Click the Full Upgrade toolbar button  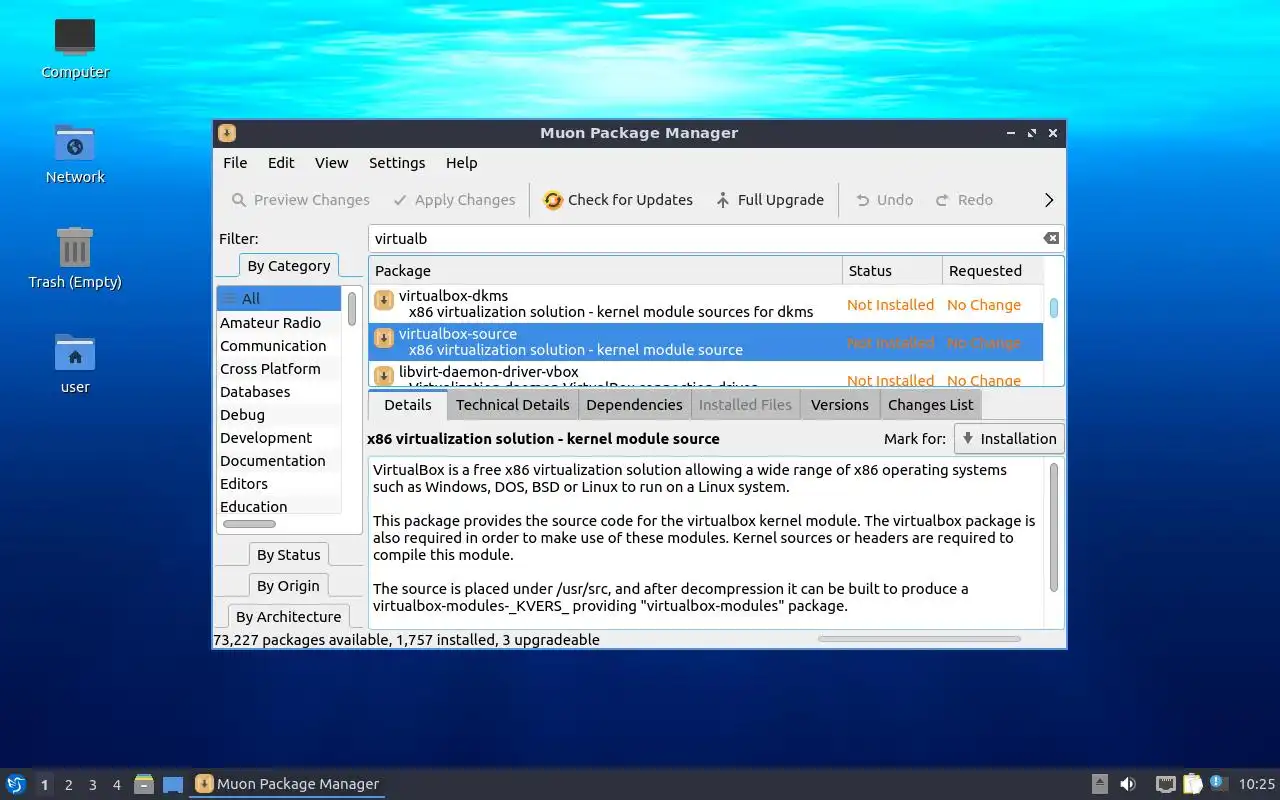770,200
